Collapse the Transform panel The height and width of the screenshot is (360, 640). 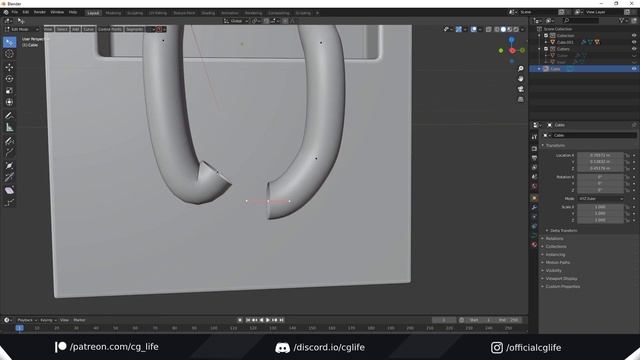coord(554,145)
